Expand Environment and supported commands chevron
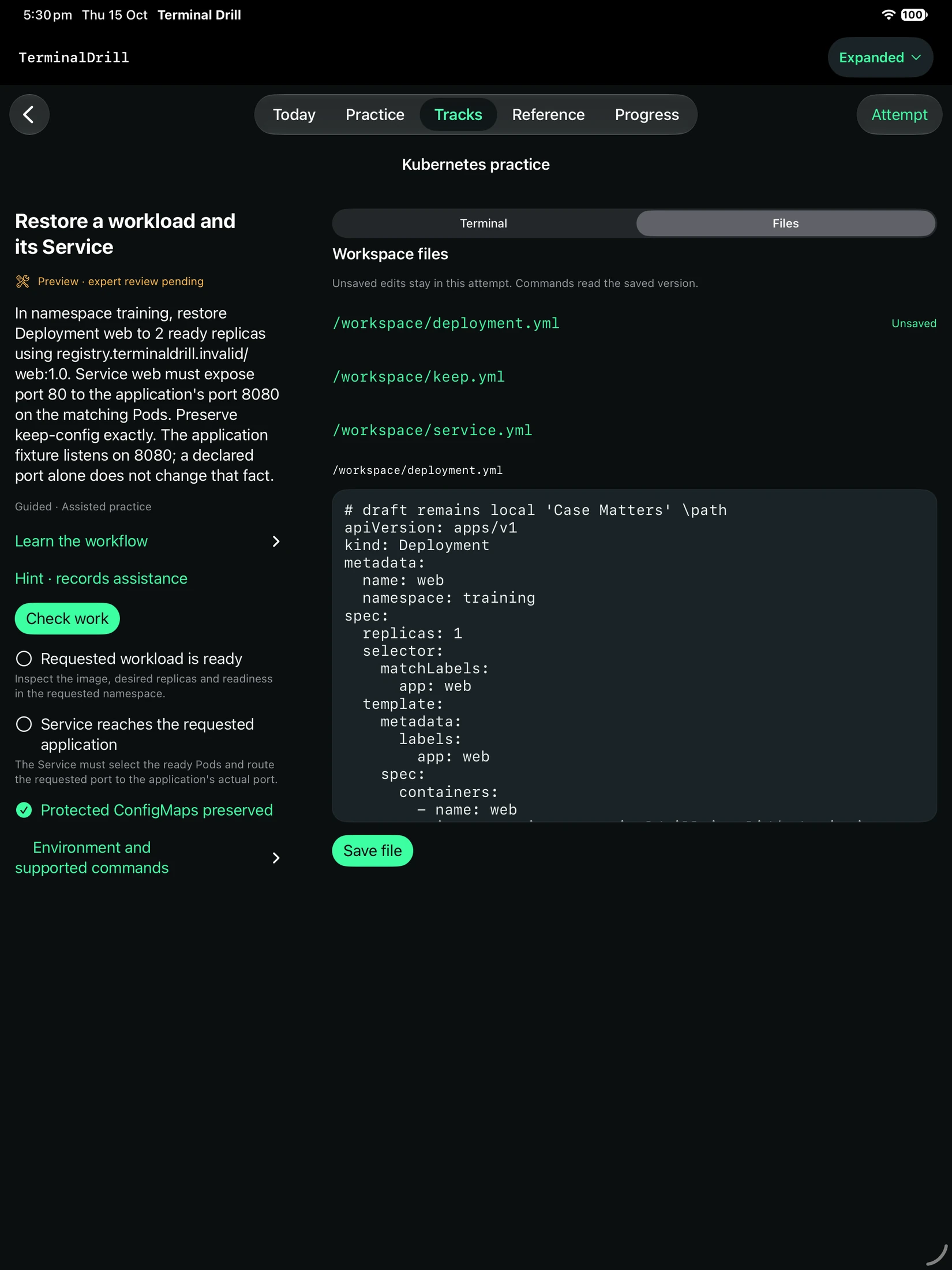 click(276, 858)
